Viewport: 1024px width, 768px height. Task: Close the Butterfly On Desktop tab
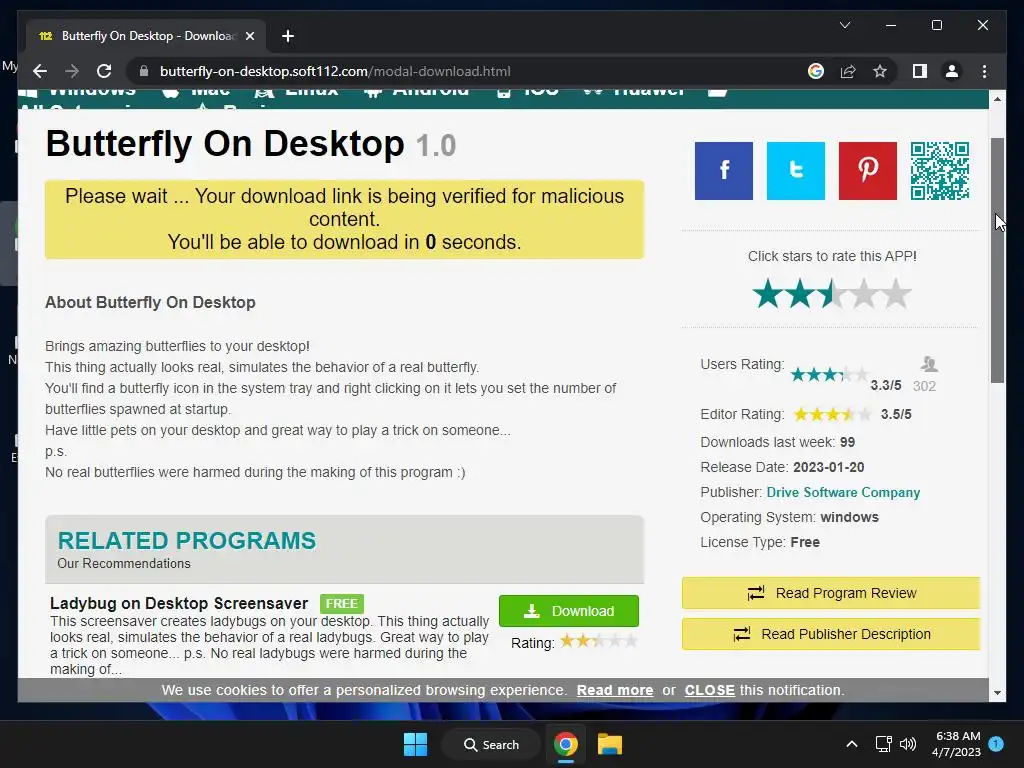pyautogui.click(x=249, y=36)
